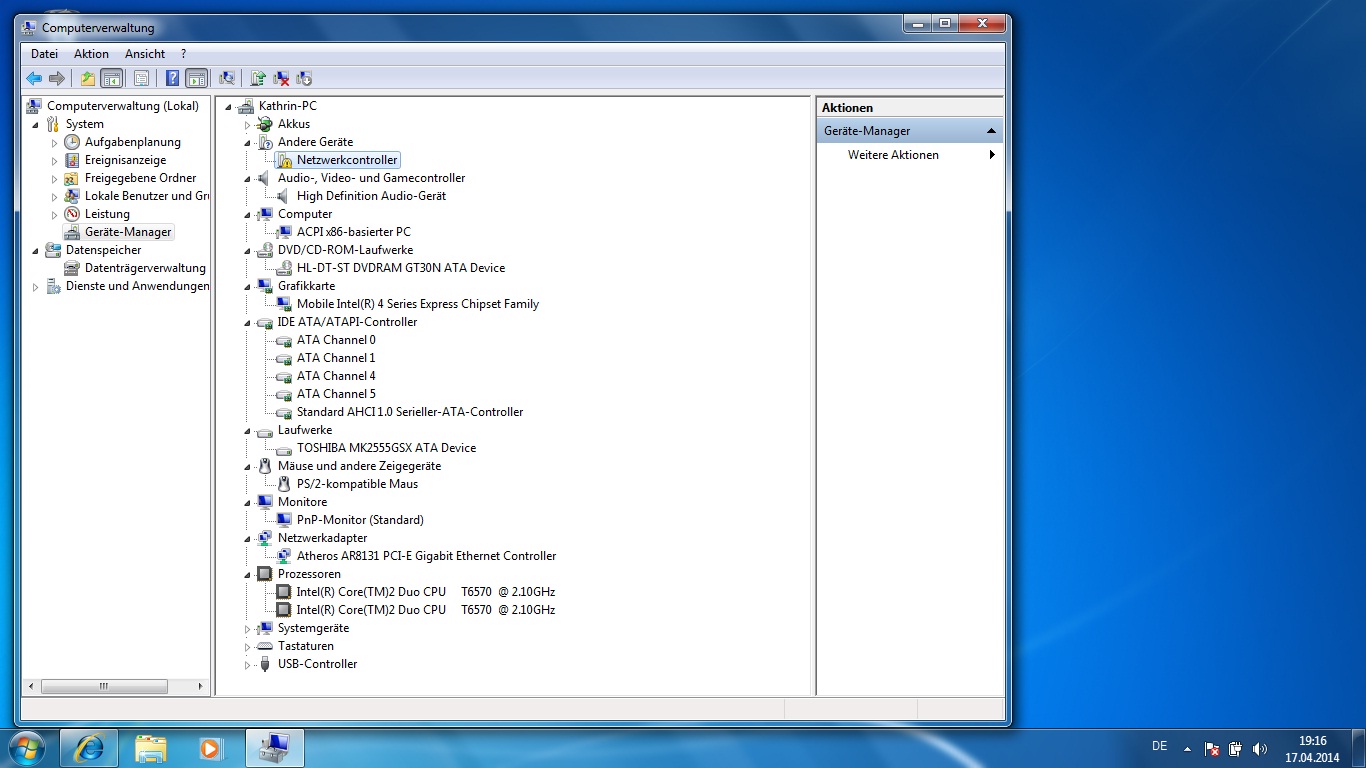Click the power plug battery tray icon
The height and width of the screenshot is (768, 1366).
pos(1236,748)
